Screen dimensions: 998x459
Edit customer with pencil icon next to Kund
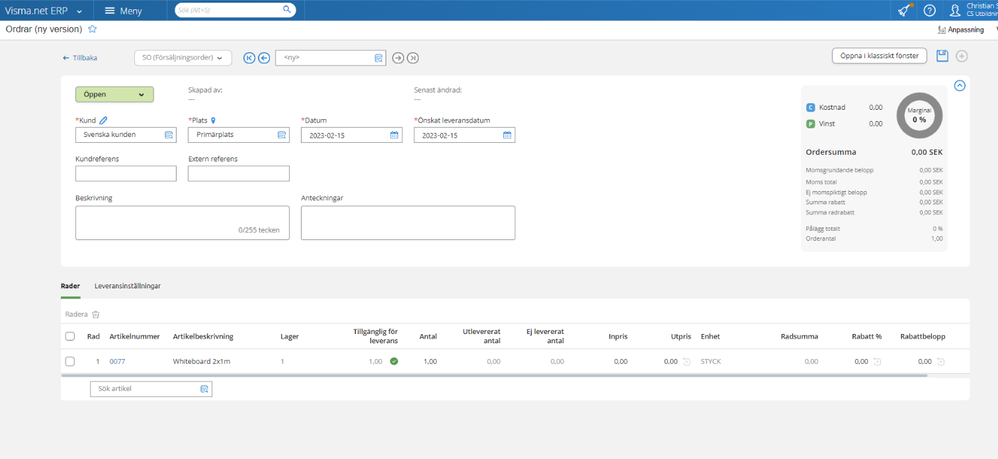tap(103, 120)
